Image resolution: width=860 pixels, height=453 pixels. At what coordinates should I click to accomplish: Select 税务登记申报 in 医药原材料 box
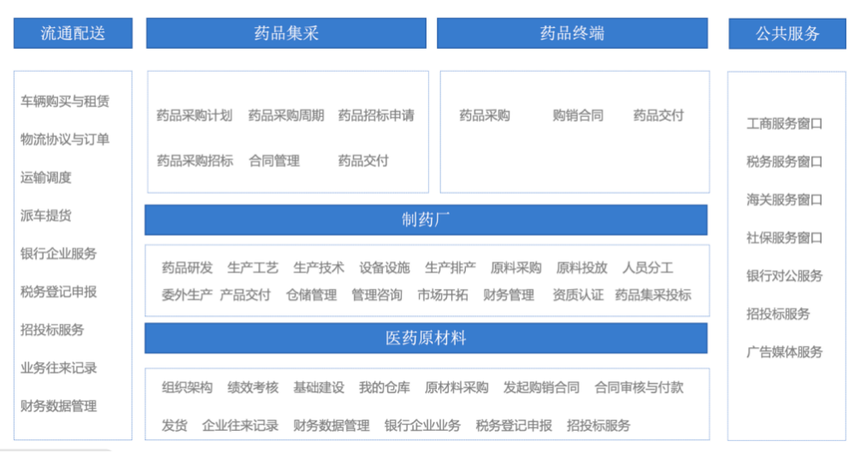tap(514, 426)
